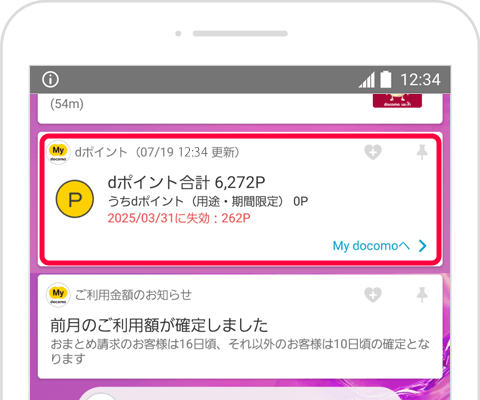Viewport: 480px width, 400px height.
Task: Pin the ご利用金額のお知らせ card
Action: (x=422, y=295)
